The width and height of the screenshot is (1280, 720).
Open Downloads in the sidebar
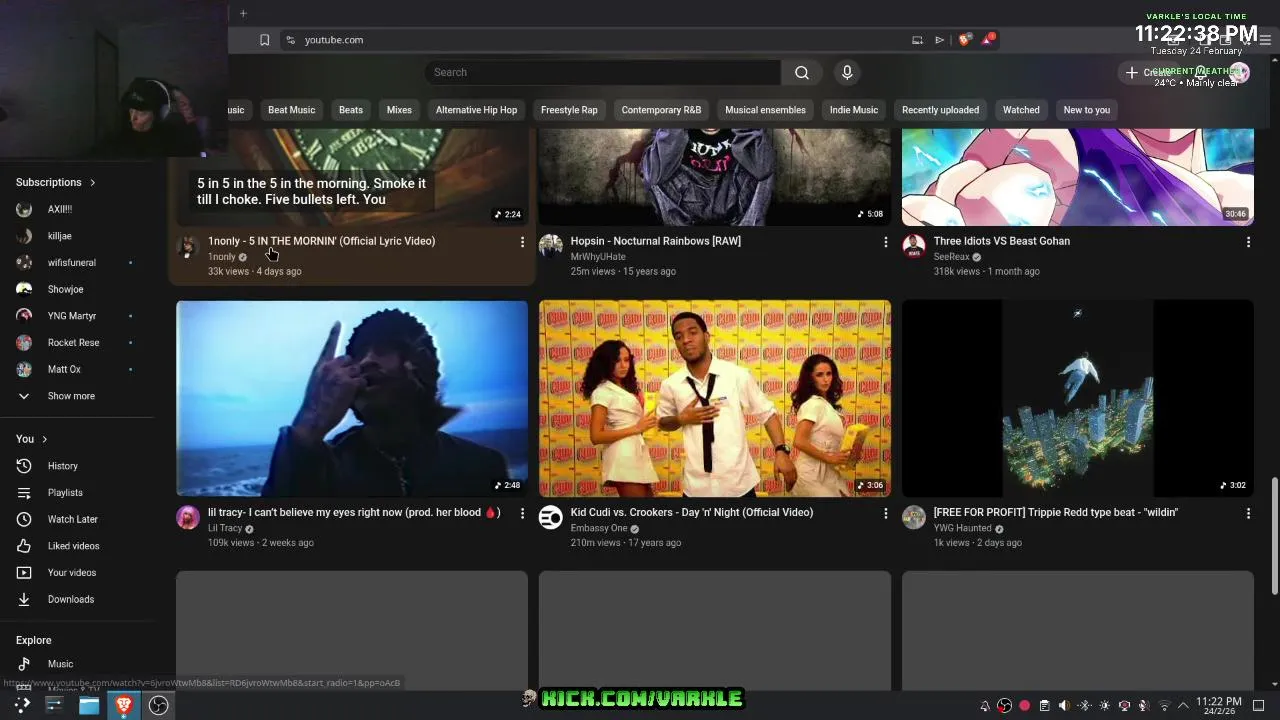[76, 599]
